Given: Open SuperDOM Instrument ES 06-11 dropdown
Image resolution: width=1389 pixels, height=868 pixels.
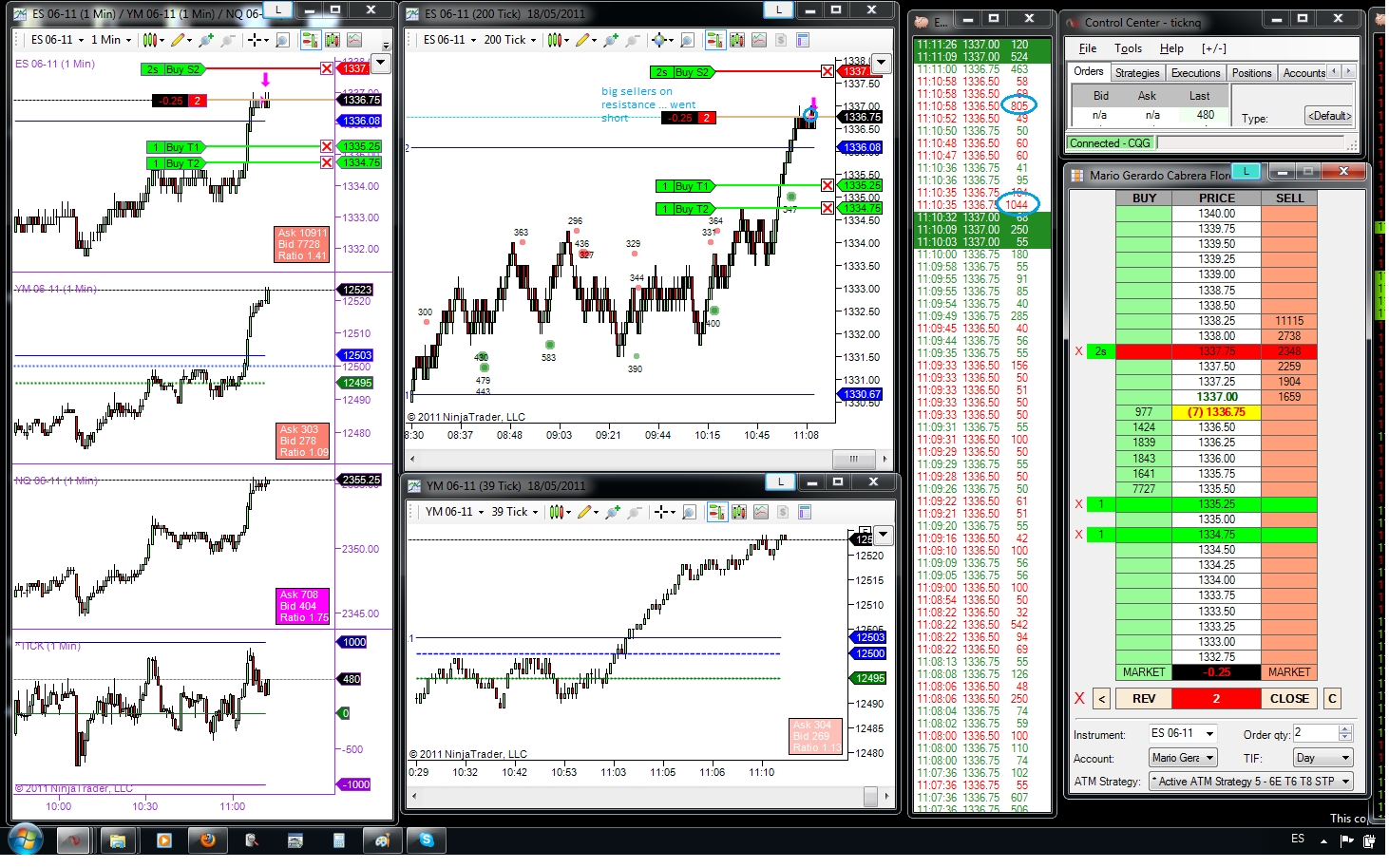Looking at the screenshot, I should 1182,734.
